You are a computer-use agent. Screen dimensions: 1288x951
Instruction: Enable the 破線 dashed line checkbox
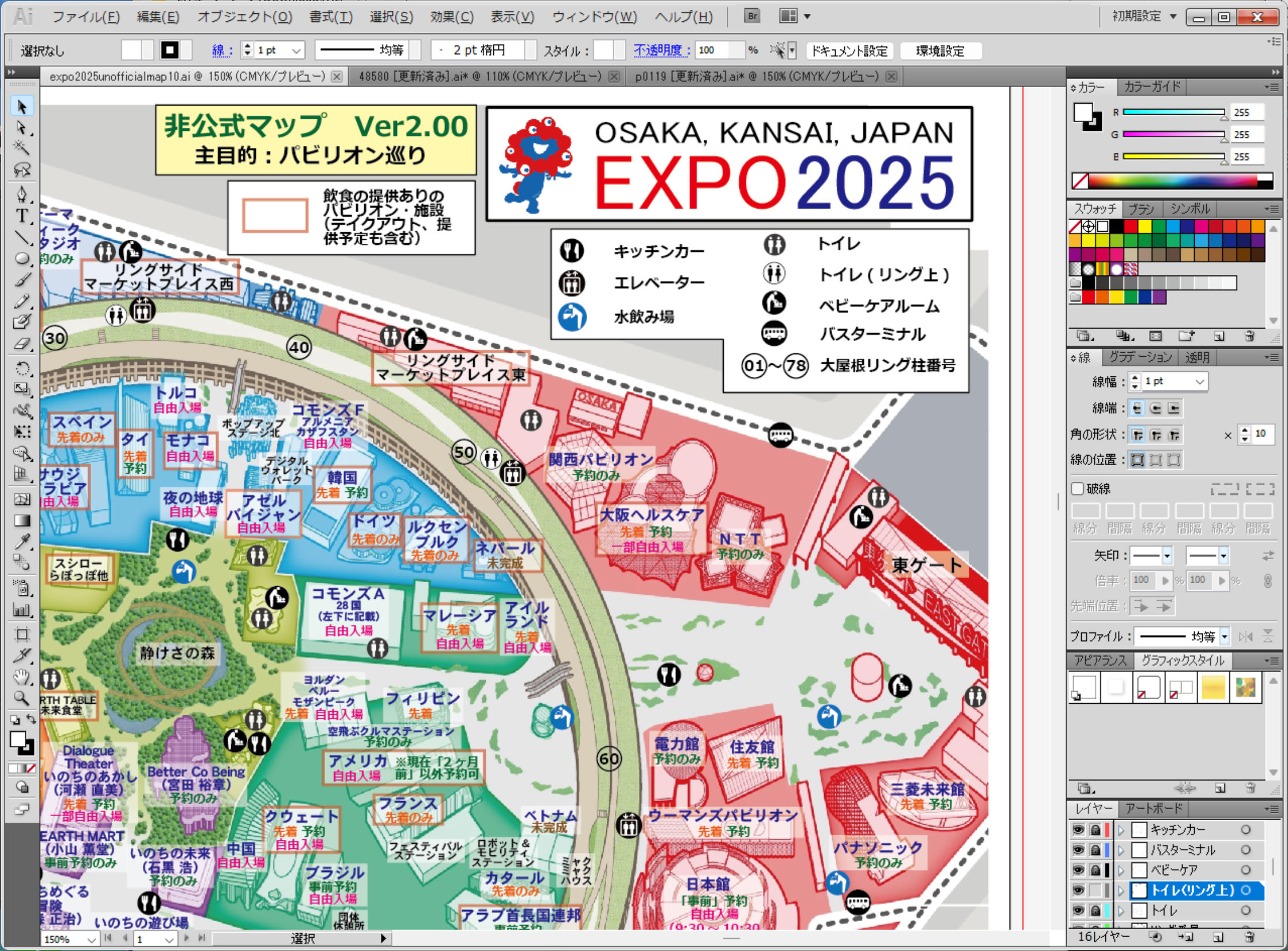point(1077,489)
